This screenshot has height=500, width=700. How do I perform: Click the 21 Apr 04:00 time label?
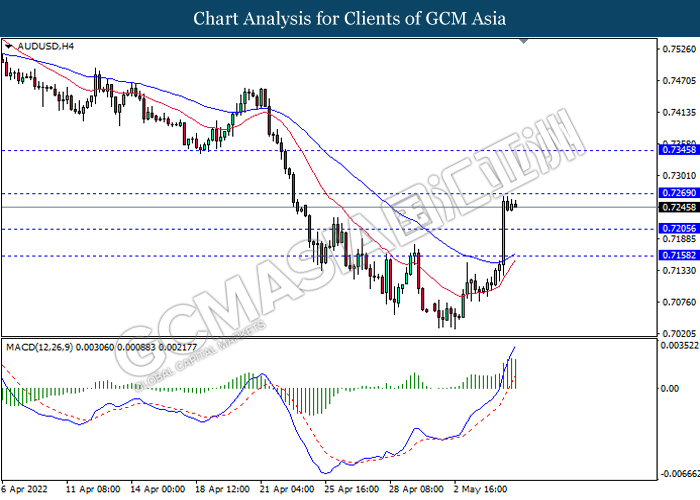288,489
